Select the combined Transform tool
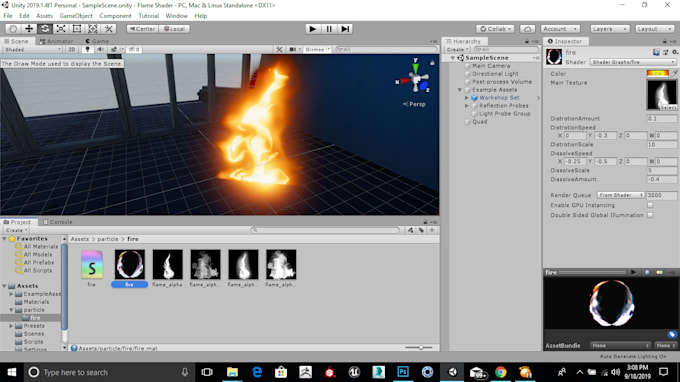Image resolution: width=680 pixels, height=382 pixels. [x=93, y=29]
